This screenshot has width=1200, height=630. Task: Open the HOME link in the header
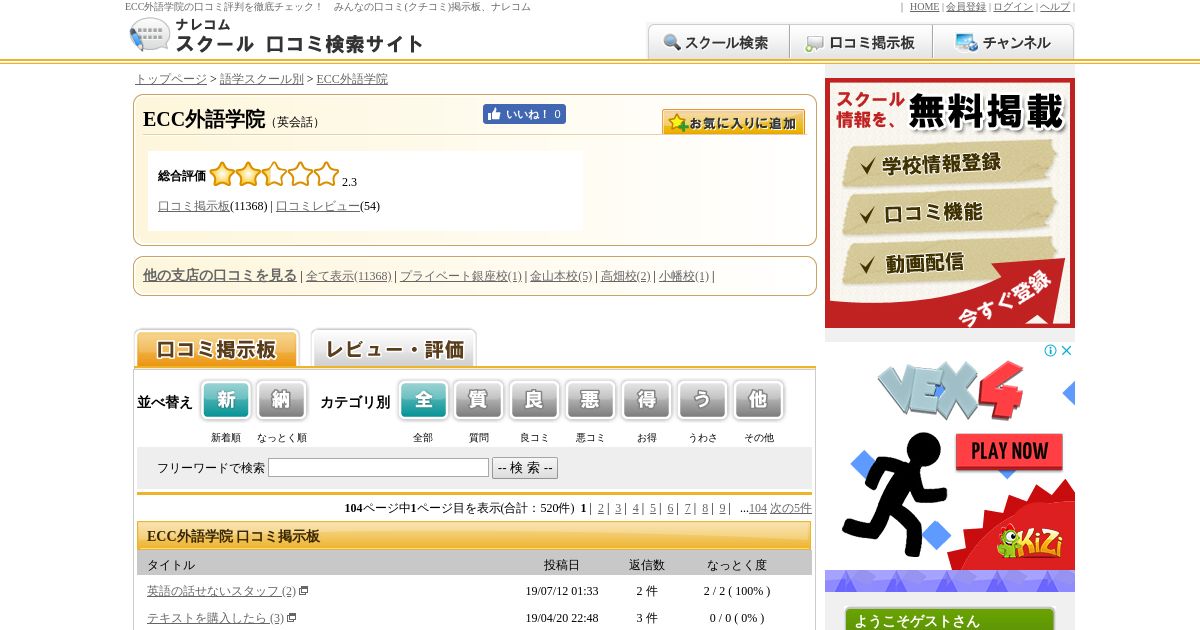click(x=924, y=7)
